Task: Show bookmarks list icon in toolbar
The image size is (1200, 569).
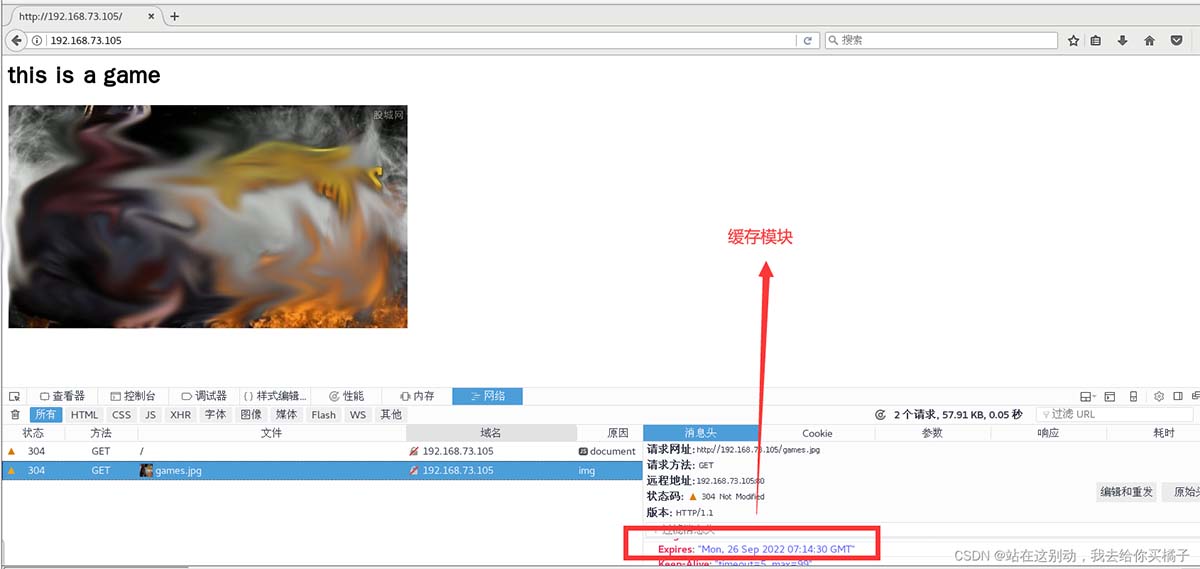Action: 1096,41
